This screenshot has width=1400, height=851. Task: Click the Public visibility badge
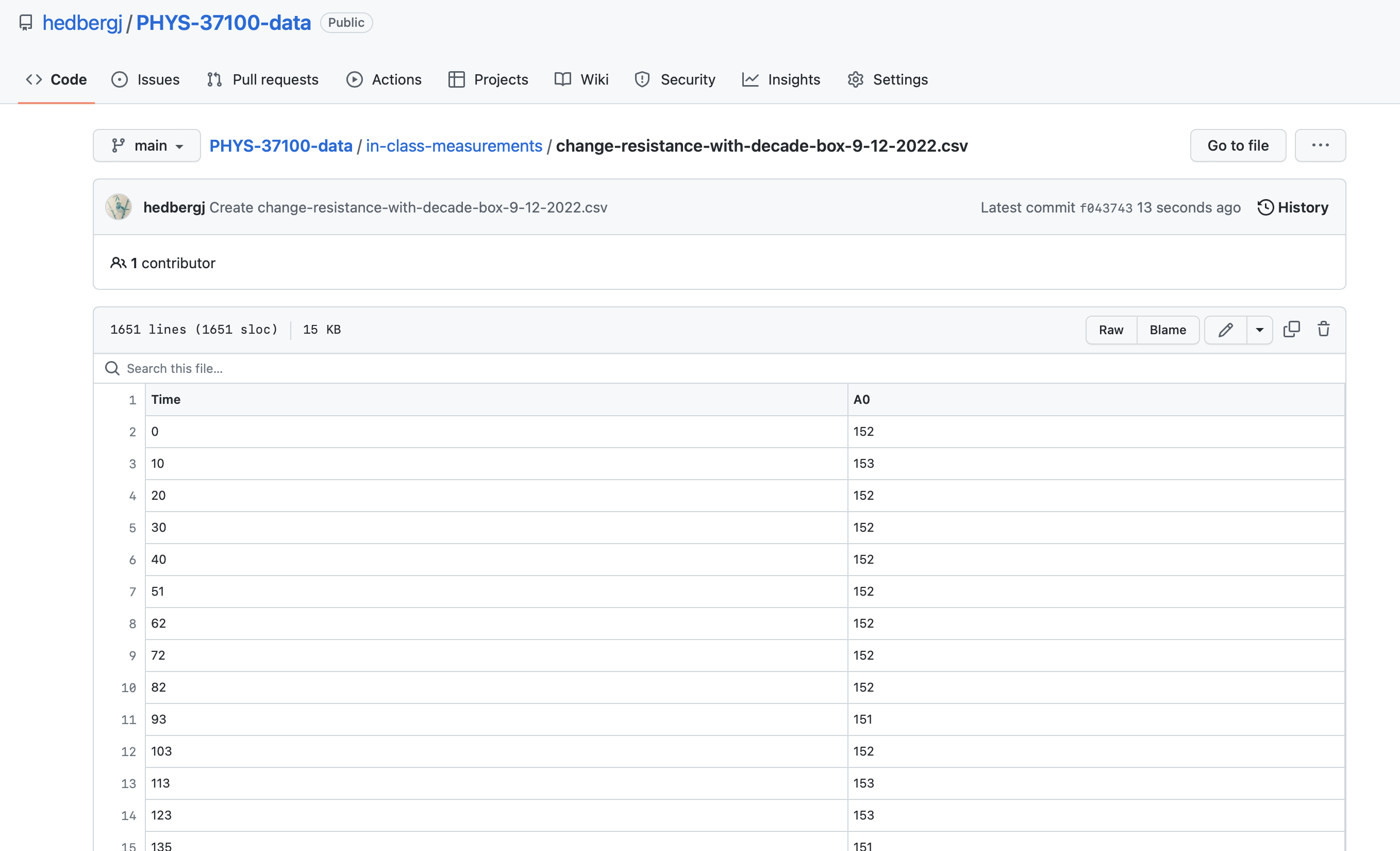[346, 23]
